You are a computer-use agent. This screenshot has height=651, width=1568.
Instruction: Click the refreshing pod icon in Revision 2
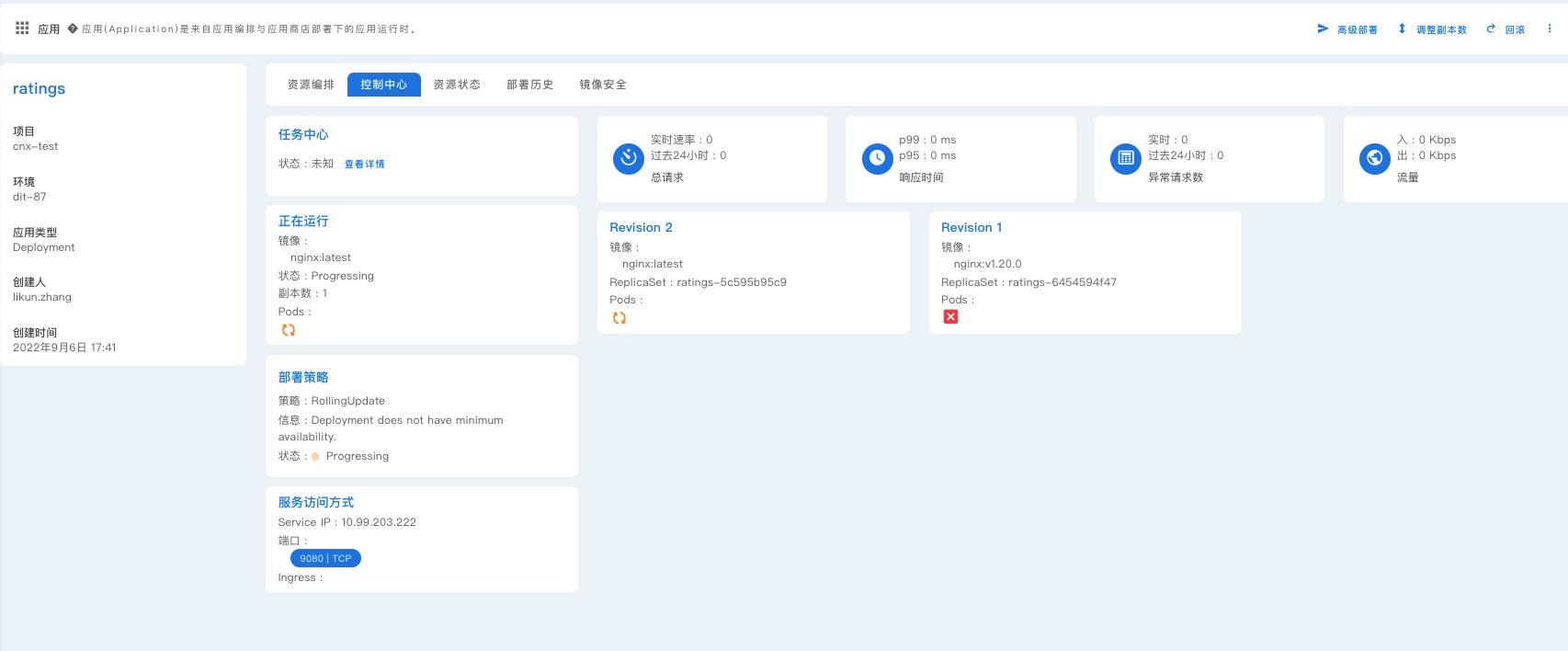[x=619, y=318]
